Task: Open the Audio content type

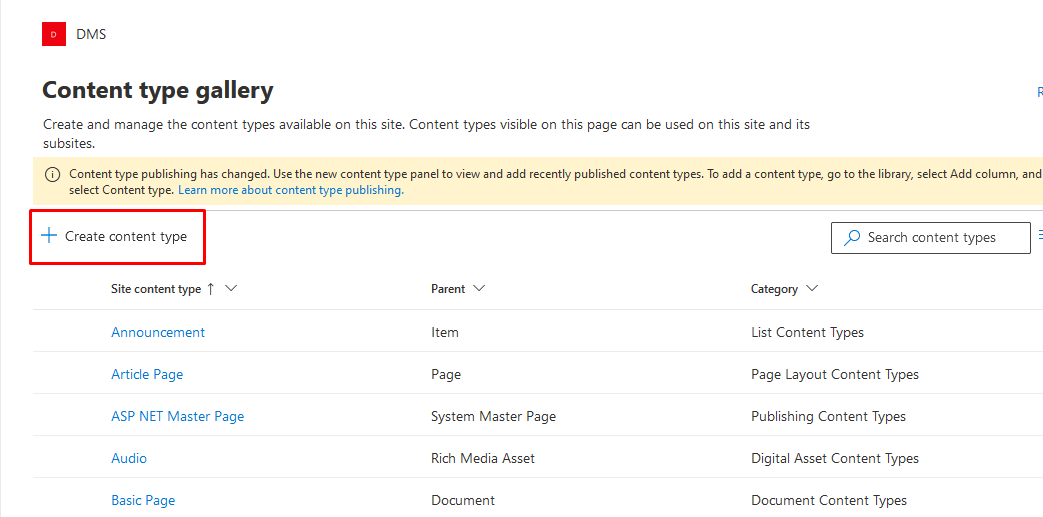Action: (x=129, y=458)
